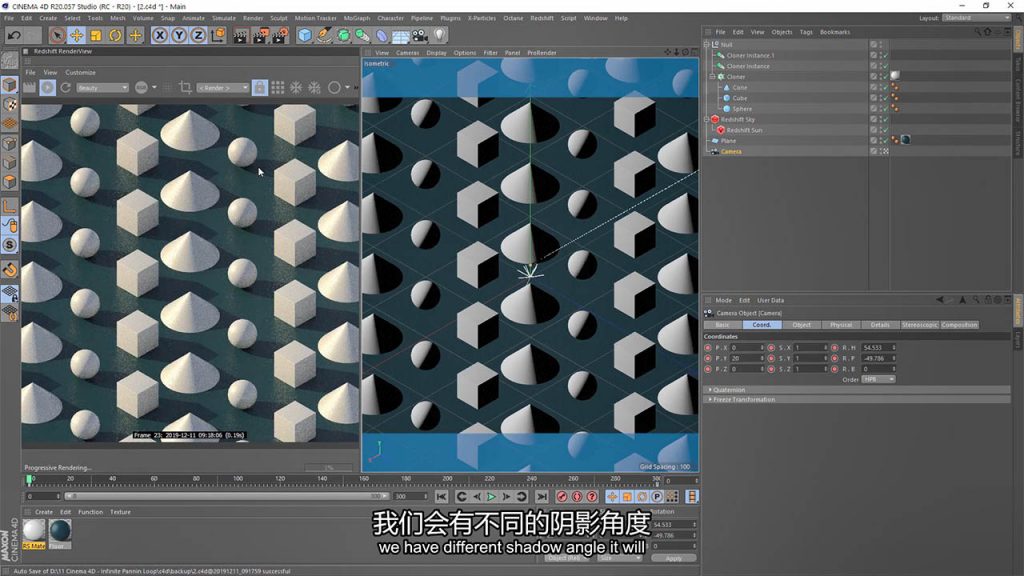The width and height of the screenshot is (1024, 576).
Task: Open the Redshift menu
Action: click(x=541, y=18)
